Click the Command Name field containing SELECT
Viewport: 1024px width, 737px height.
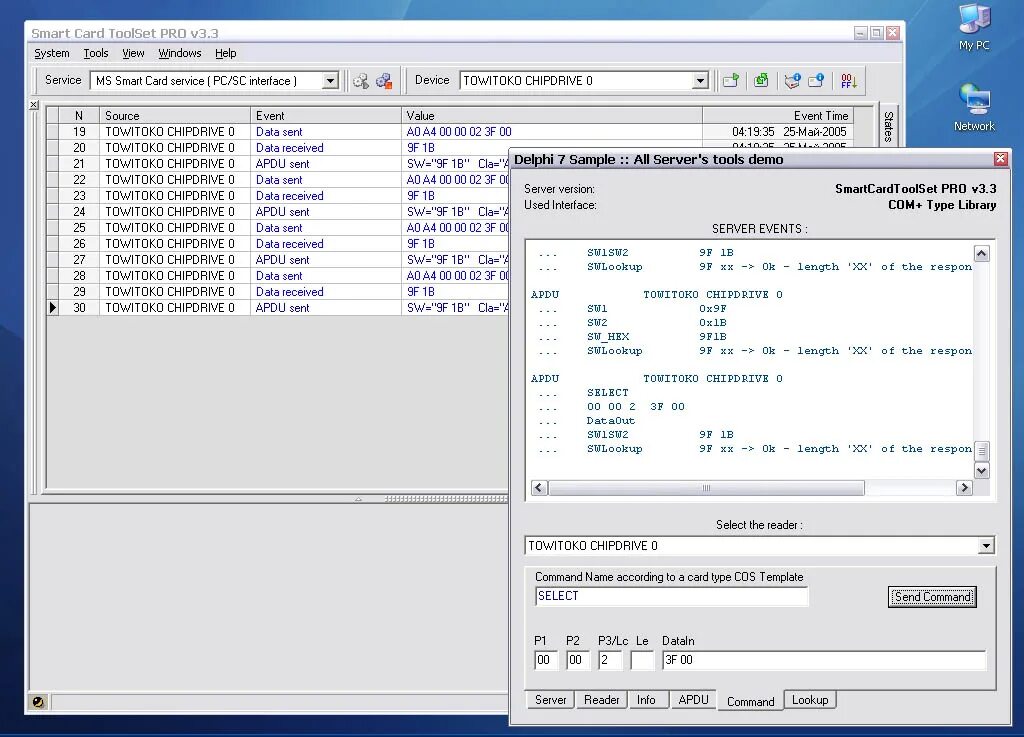point(671,596)
